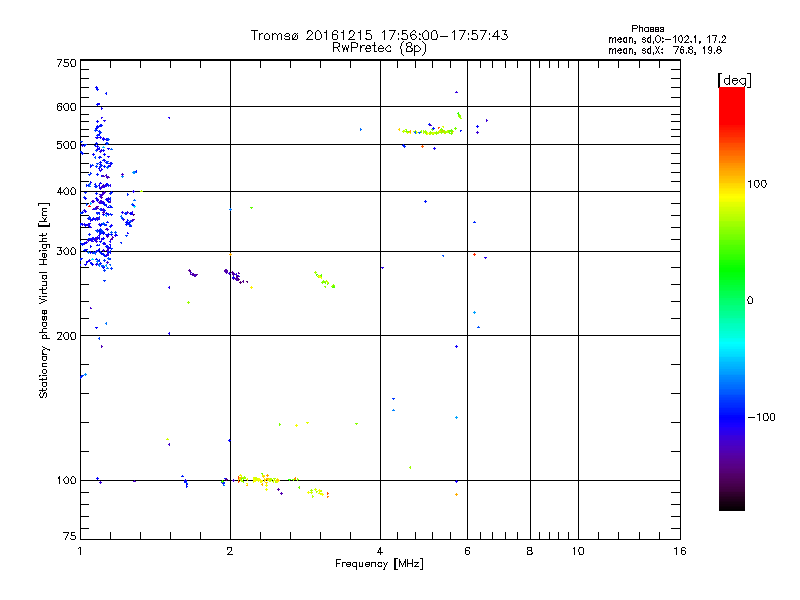Screen dimensions: 800x600
Task: Click the '-100' colorbar tick label
Action: 762,417
